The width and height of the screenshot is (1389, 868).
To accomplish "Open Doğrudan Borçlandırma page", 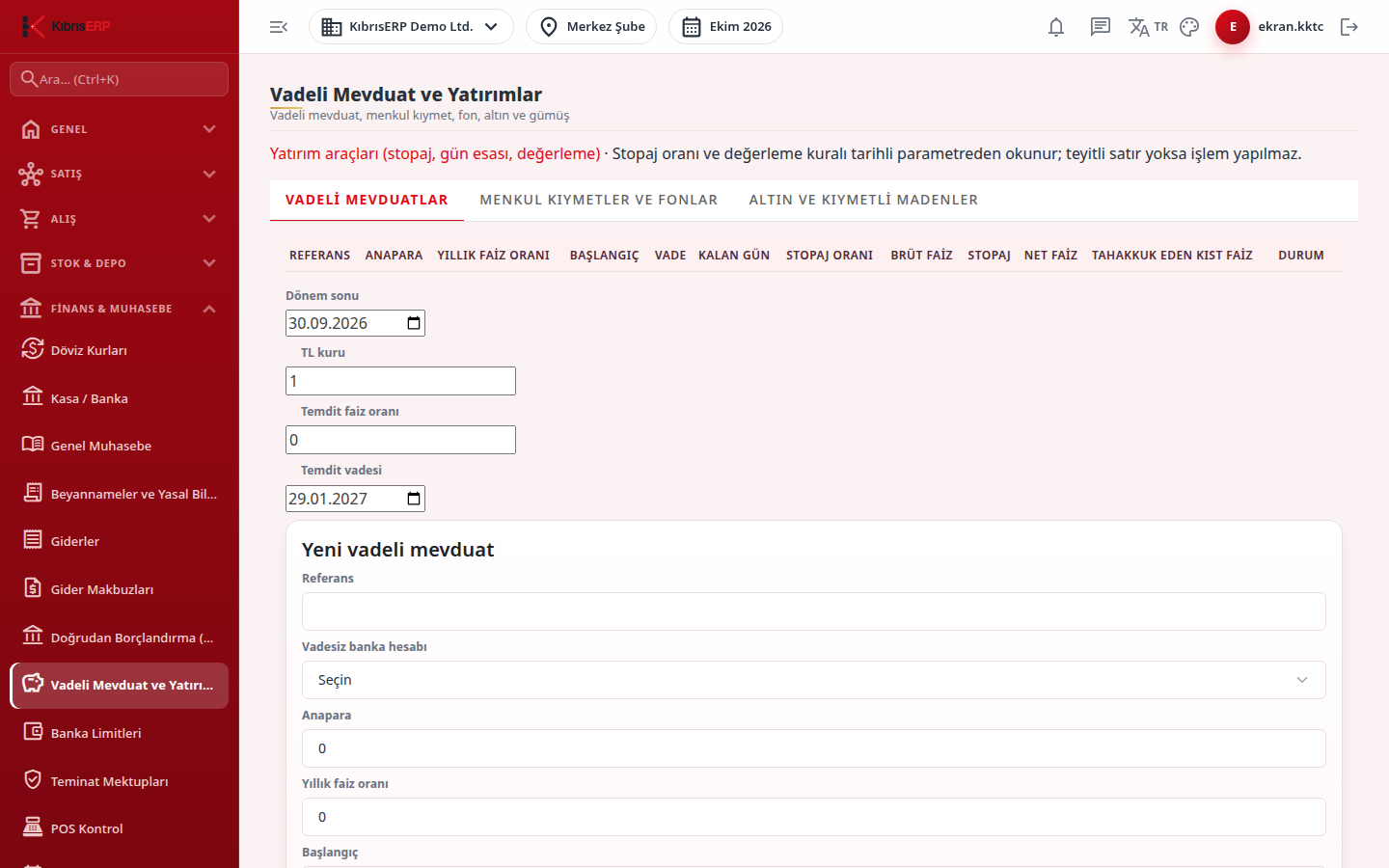I will coord(120,637).
